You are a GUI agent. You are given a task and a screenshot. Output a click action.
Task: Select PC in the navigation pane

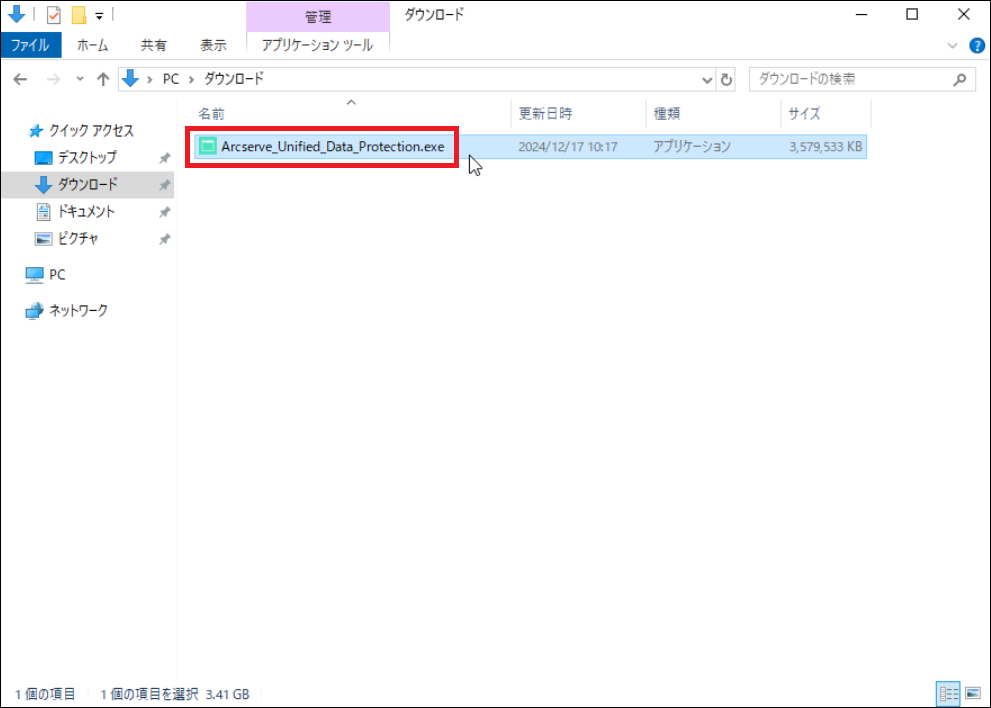57,275
